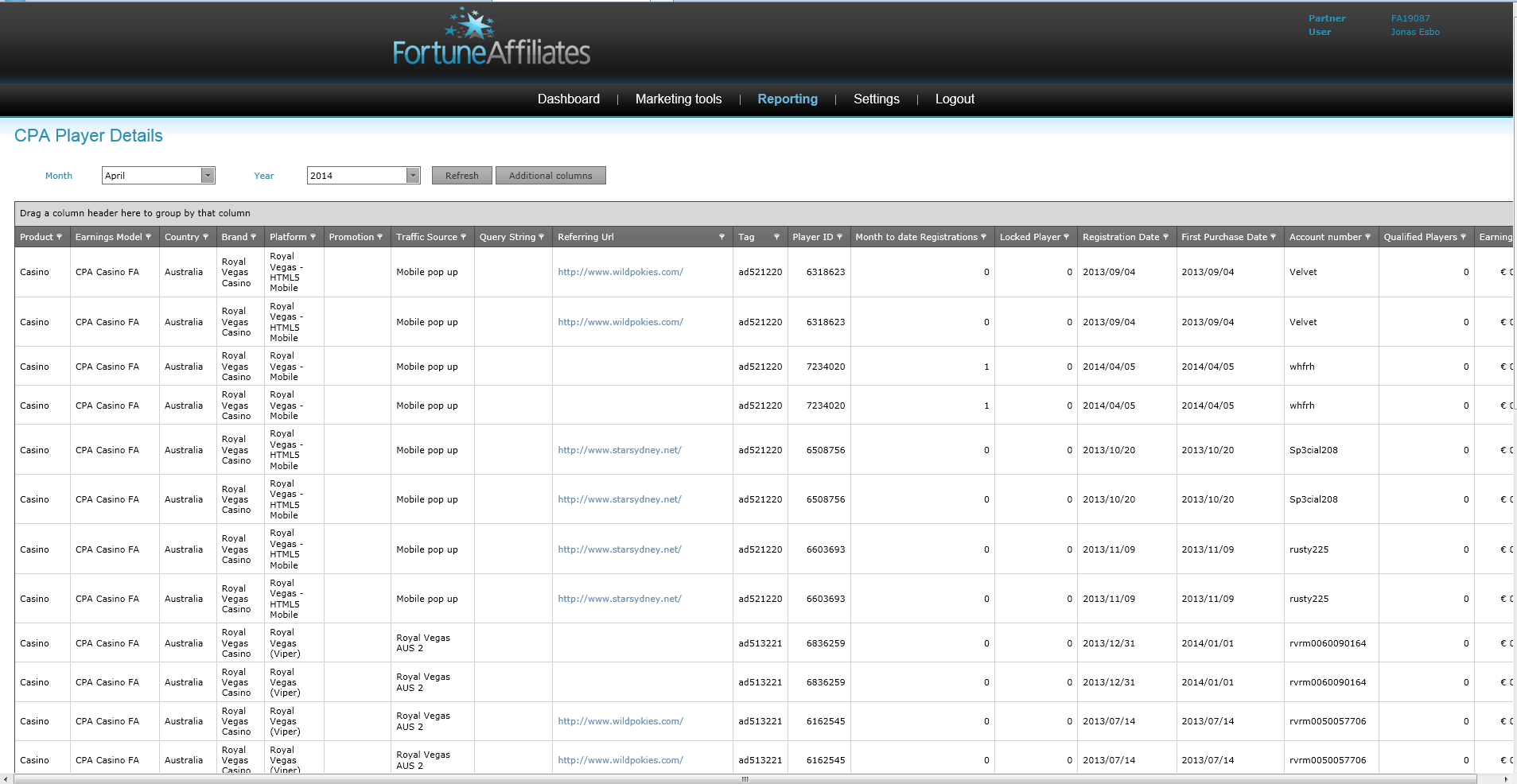
Task: Sort by Account number column header
Action: point(1325,237)
